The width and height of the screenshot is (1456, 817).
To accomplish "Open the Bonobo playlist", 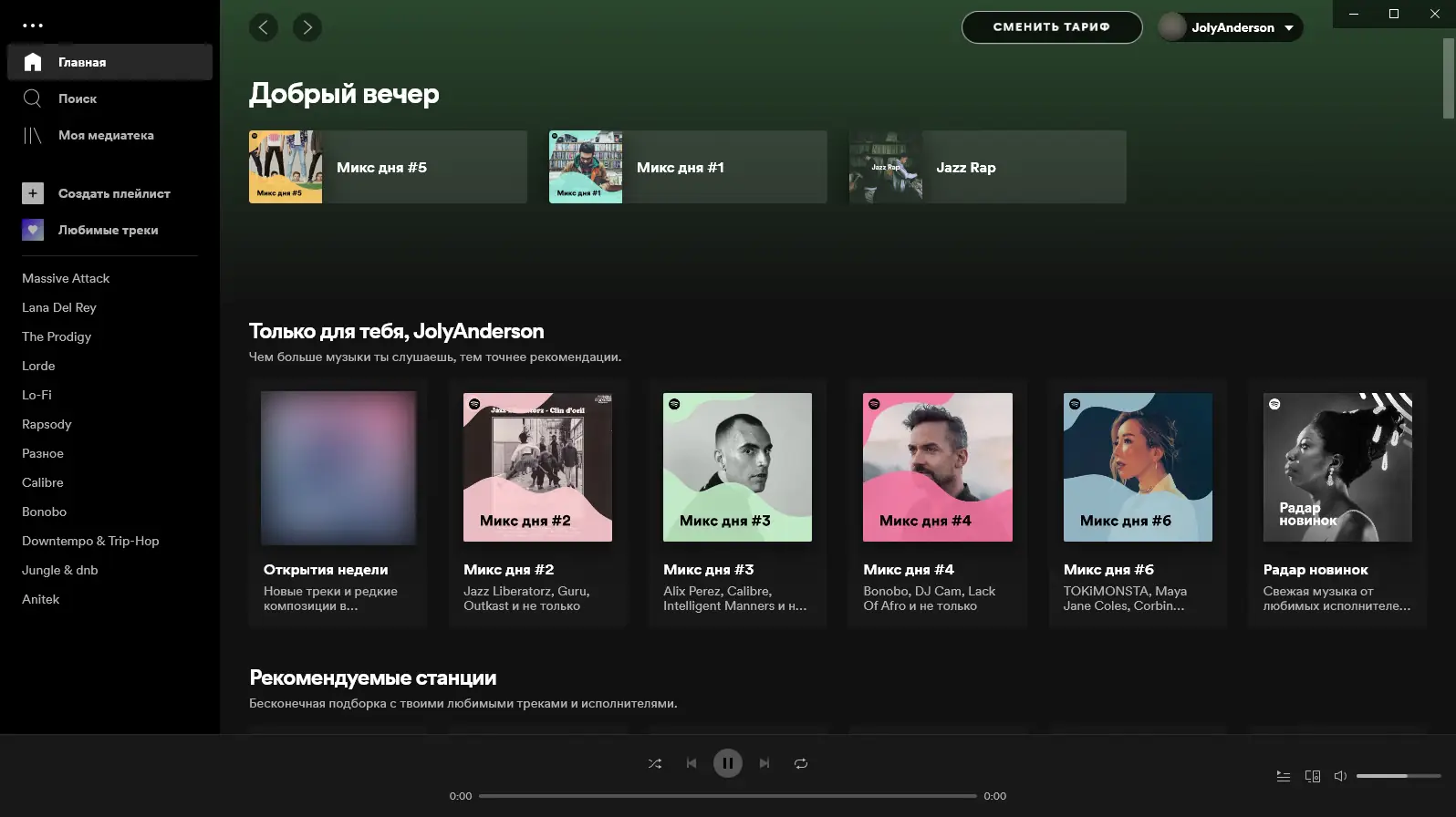I will point(45,512).
